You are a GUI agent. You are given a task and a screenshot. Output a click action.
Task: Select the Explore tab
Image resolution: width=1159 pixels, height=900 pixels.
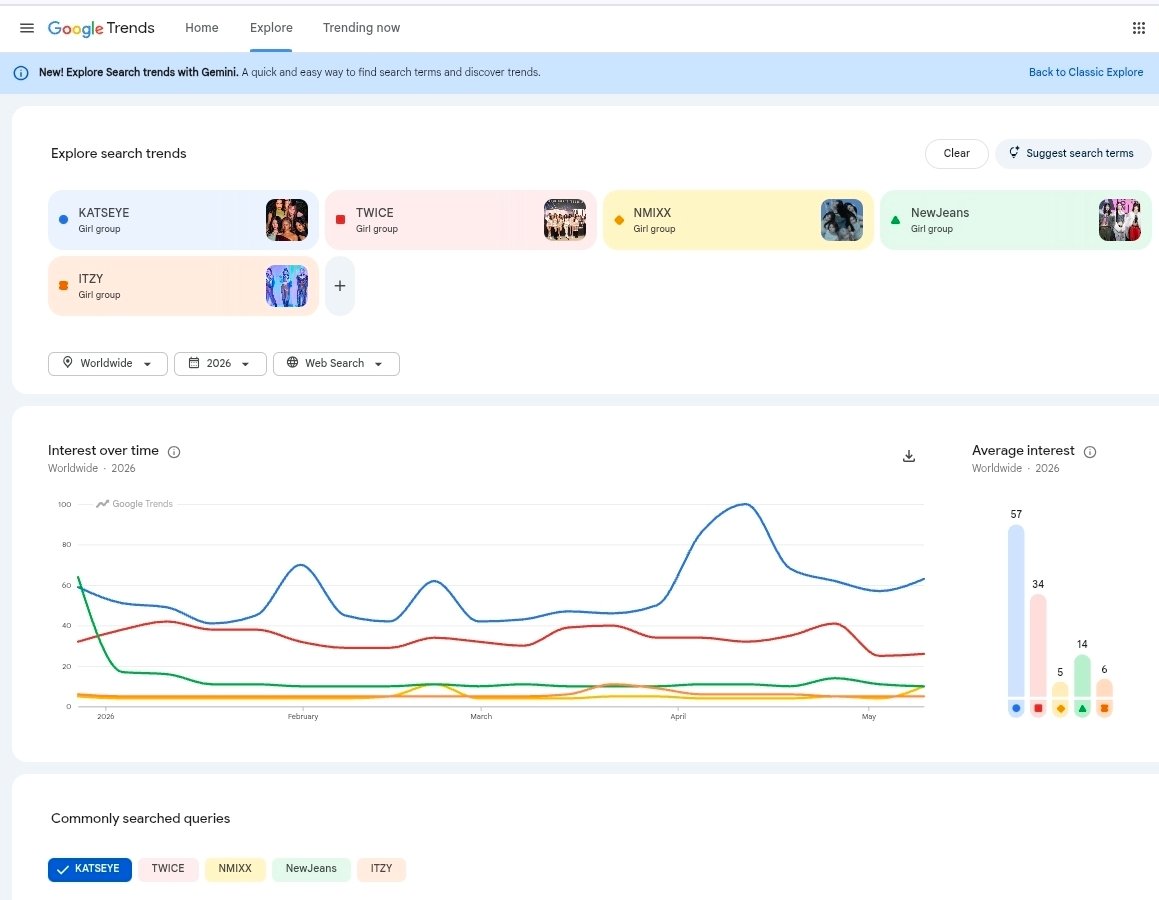point(271,28)
